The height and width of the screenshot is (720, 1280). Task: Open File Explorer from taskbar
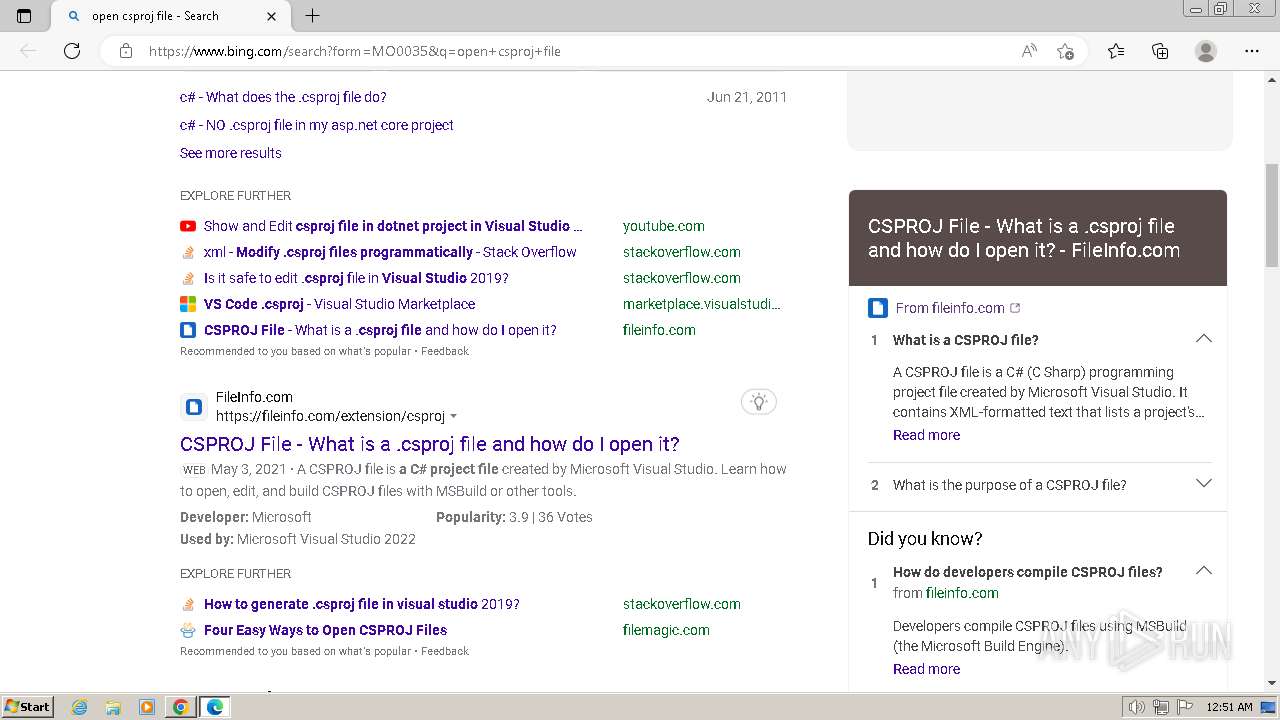(x=113, y=707)
